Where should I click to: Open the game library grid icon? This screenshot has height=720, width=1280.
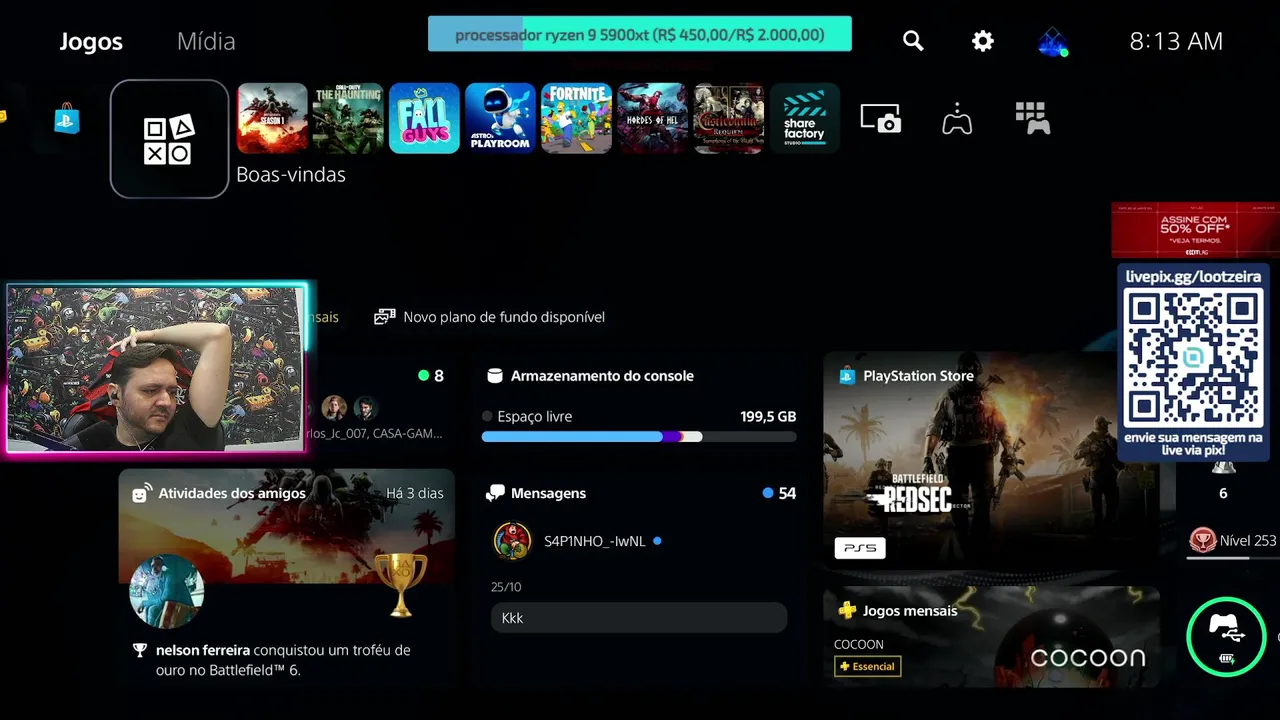coord(1032,118)
